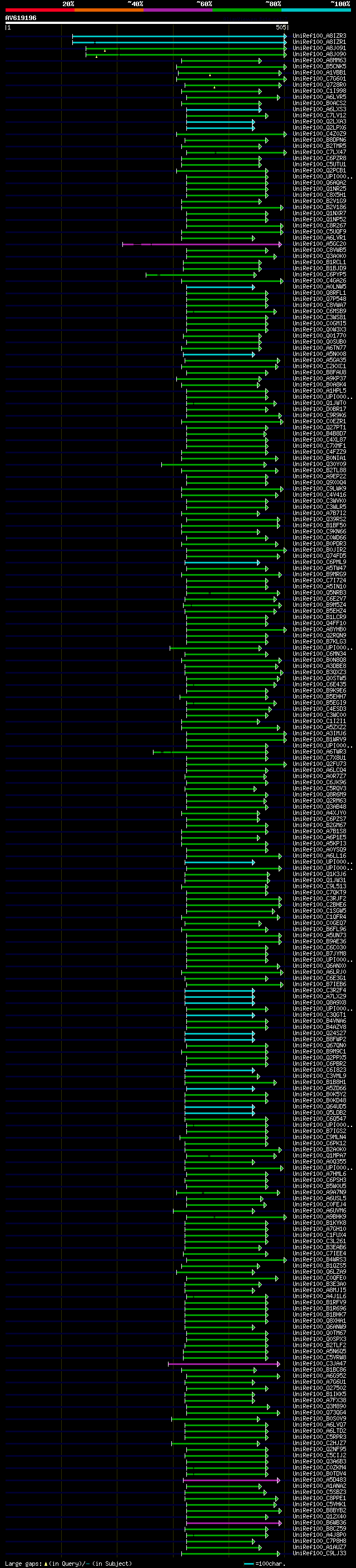356x1568 pixels.
Task: Select hit UniRef100_A8IZR3
Action: click(x=319, y=36)
